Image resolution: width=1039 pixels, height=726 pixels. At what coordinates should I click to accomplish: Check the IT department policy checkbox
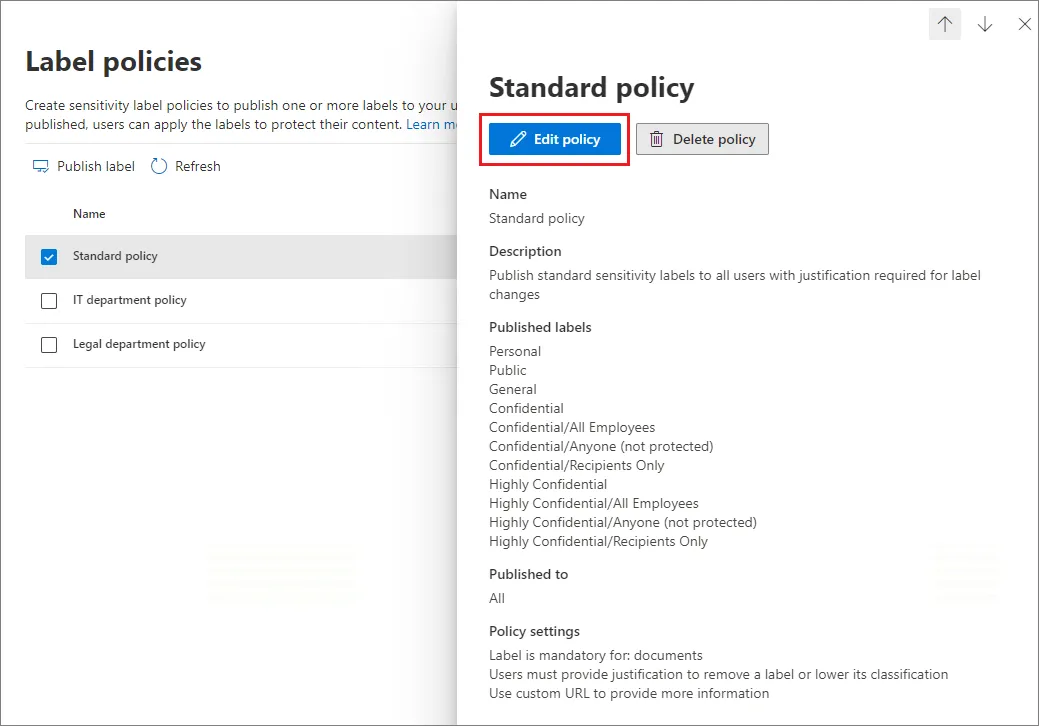pyautogui.click(x=49, y=301)
